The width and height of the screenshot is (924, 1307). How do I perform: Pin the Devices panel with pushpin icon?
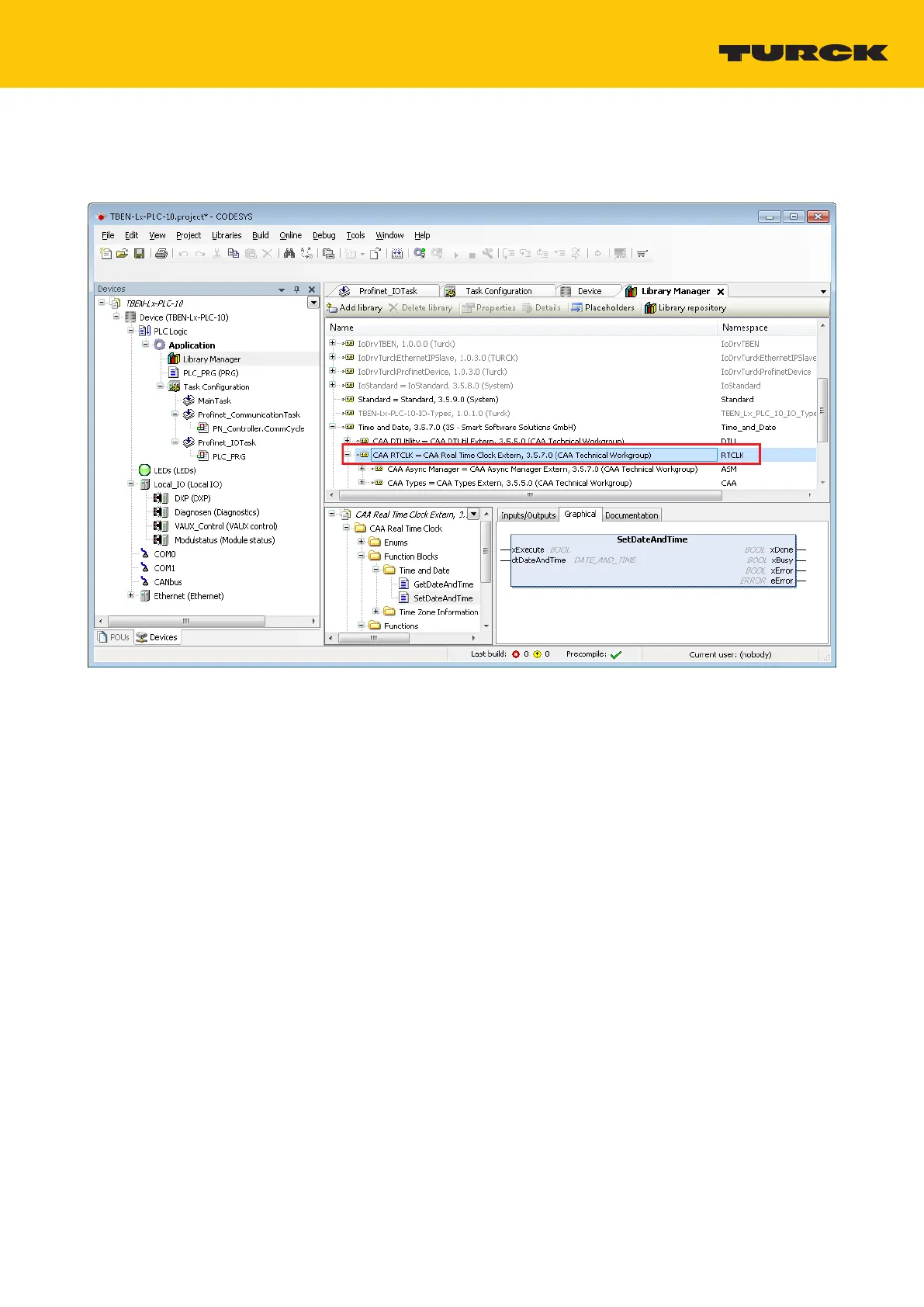pos(296,289)
